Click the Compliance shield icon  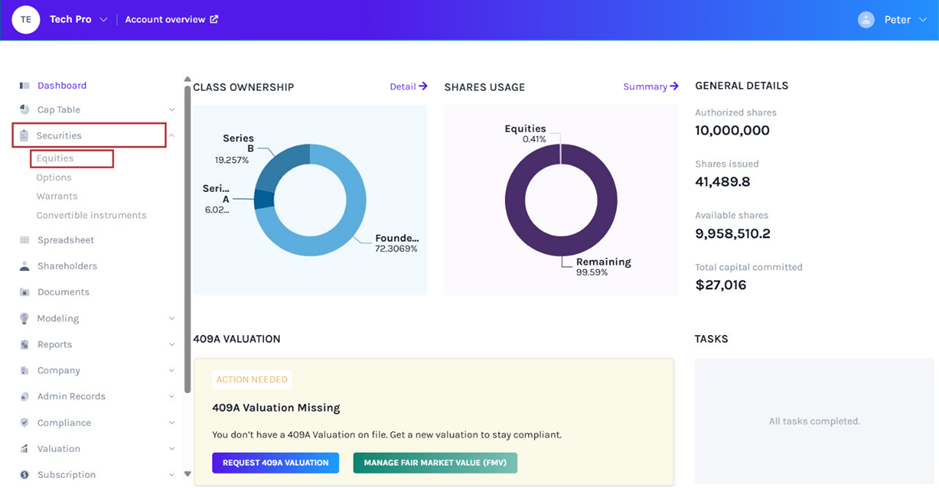25,423
